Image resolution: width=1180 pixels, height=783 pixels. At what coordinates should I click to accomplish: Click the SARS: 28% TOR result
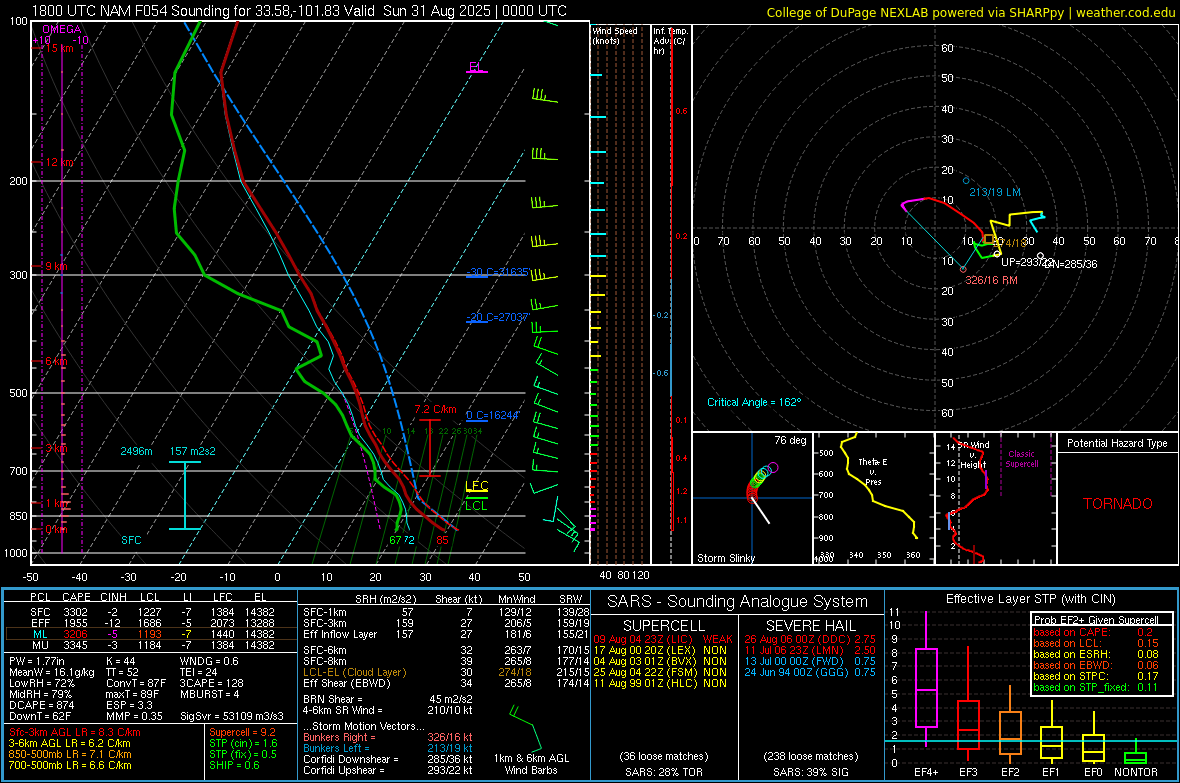(663, 772)
